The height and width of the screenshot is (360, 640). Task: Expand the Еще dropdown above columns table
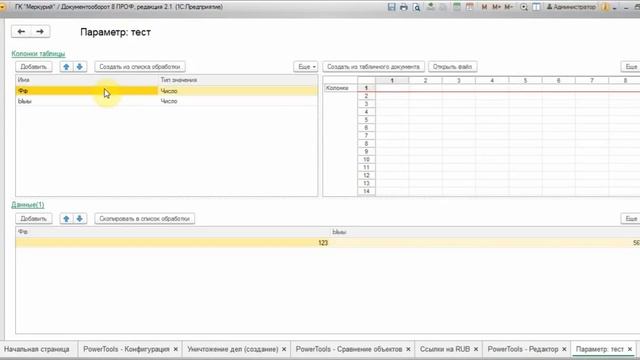tap(305, 67)
